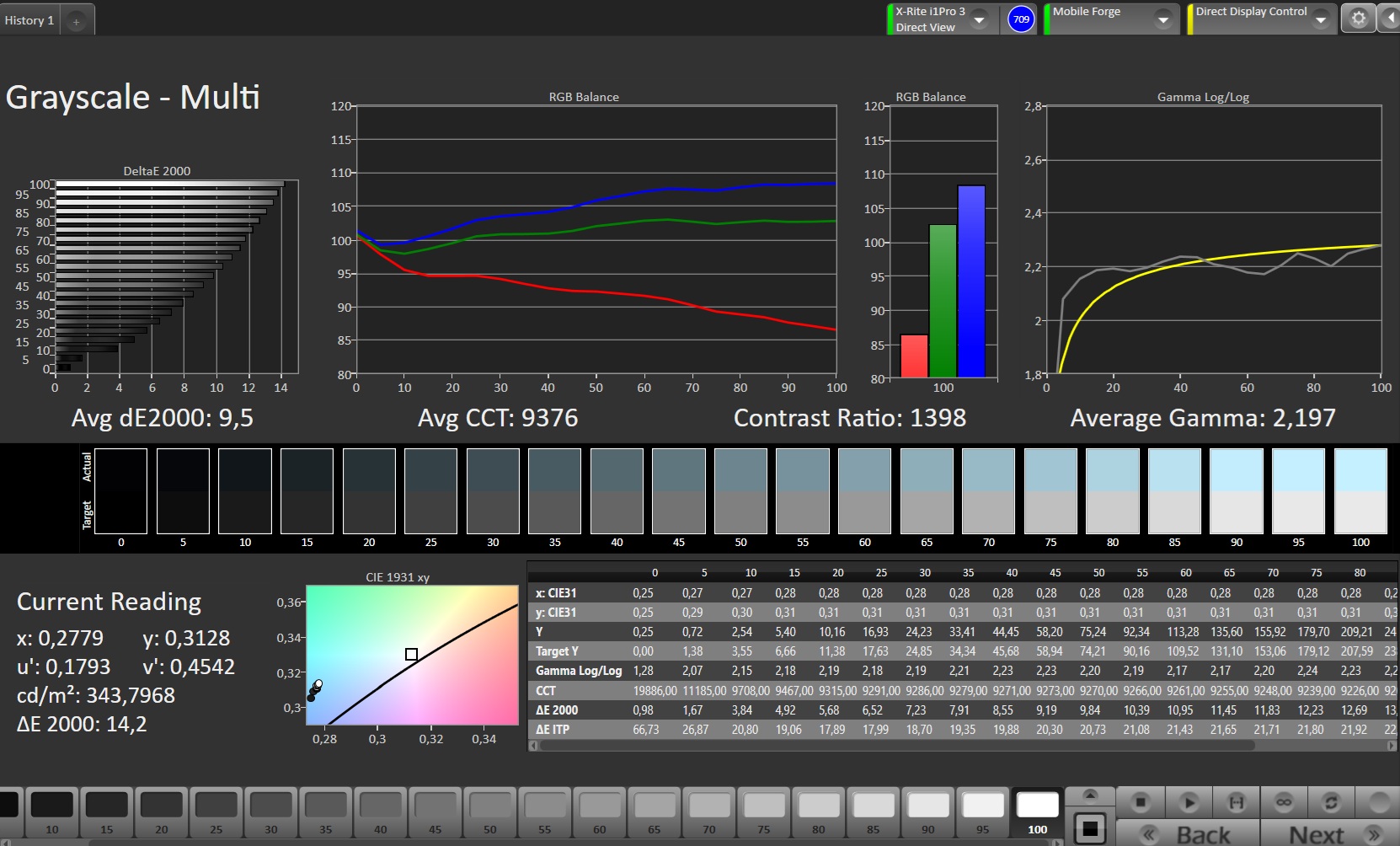The image size is (1400, 846).
Task: Select the 20 percent gray patch button
Action: (x=162, y=813)
